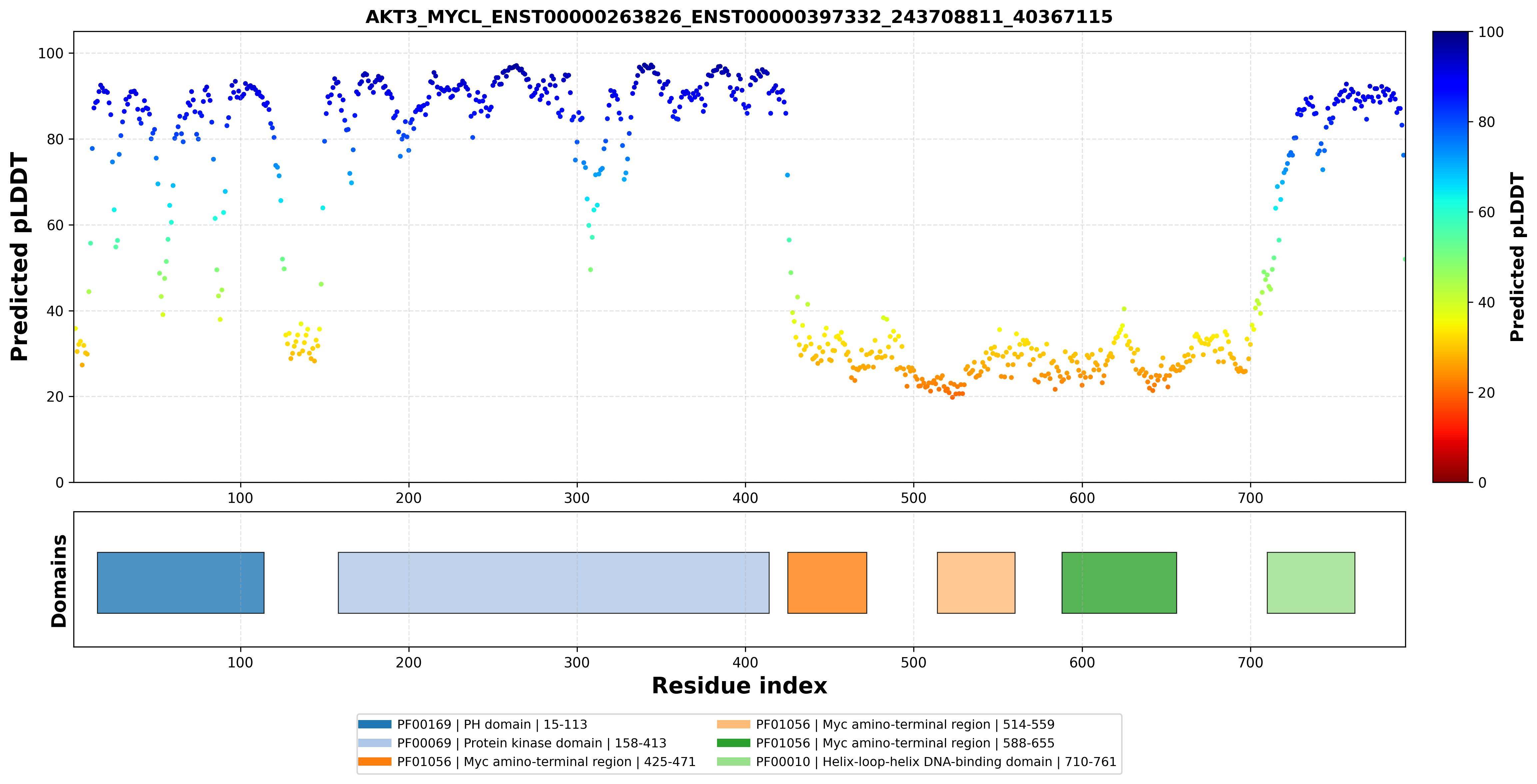Click the Domains axis label

(x=58, y=581)
